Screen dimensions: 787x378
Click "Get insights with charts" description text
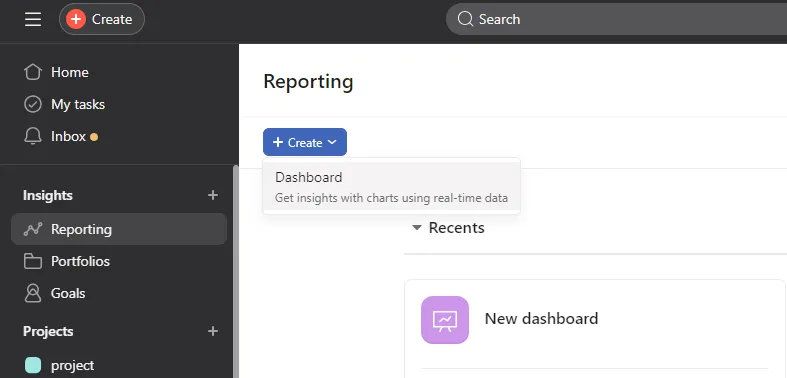click(x=391, y=198)
